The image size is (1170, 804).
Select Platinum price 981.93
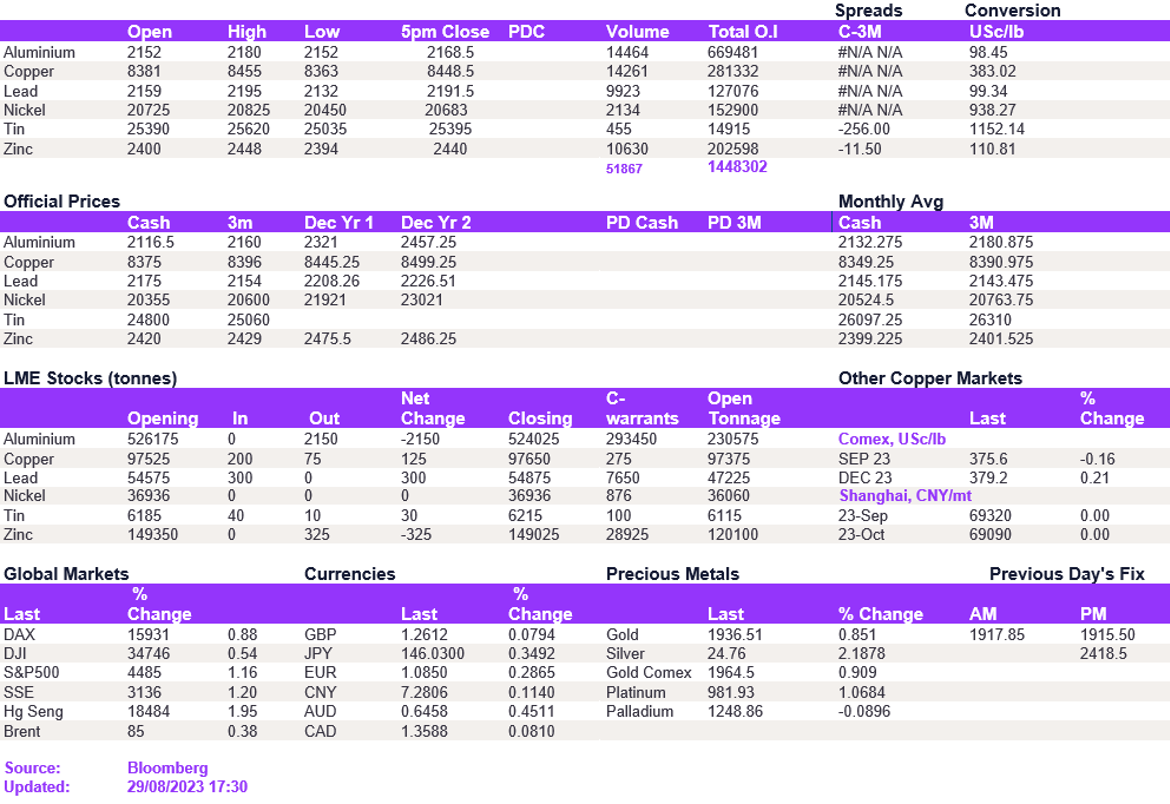point(731,693)
